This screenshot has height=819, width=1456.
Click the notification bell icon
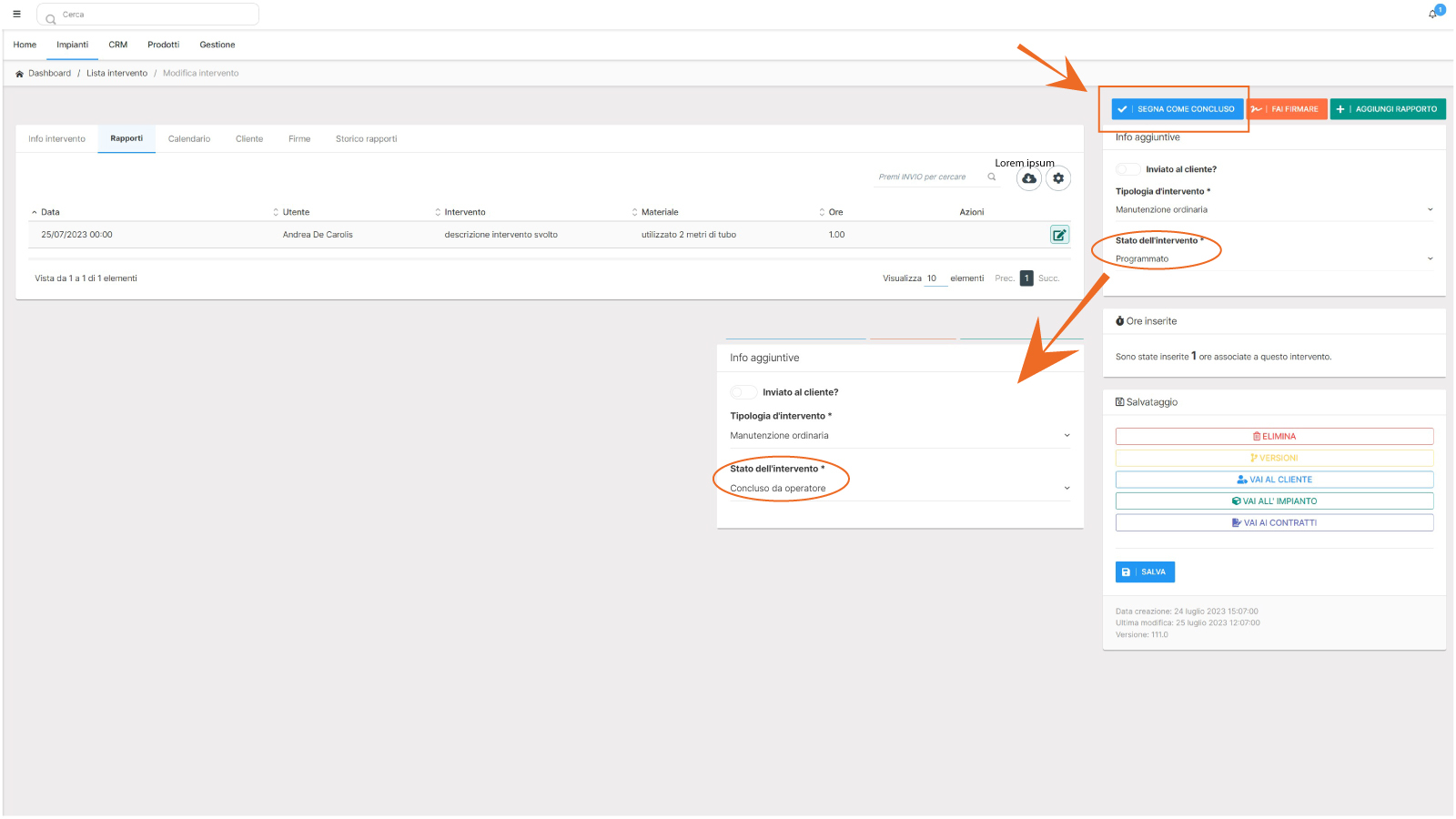1432,14
